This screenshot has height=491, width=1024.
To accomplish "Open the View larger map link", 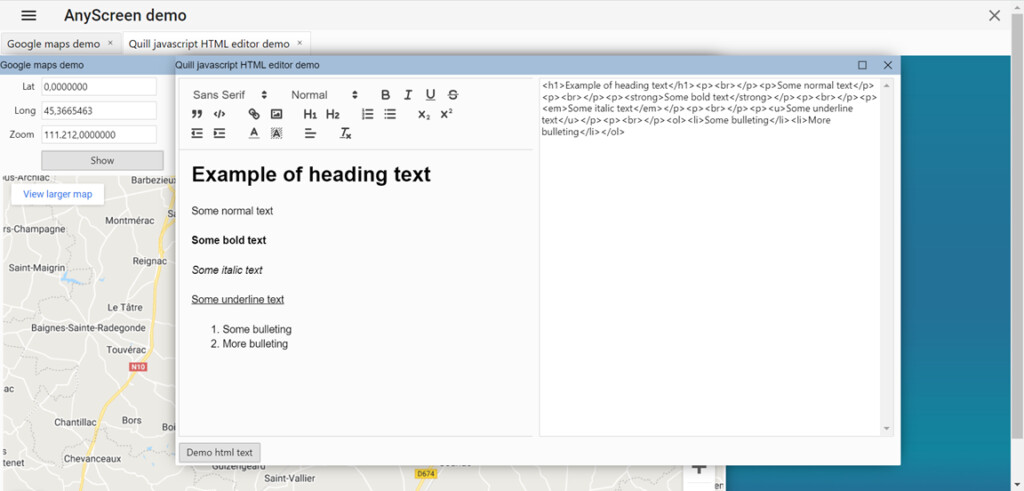I will [x=57, y=194].
